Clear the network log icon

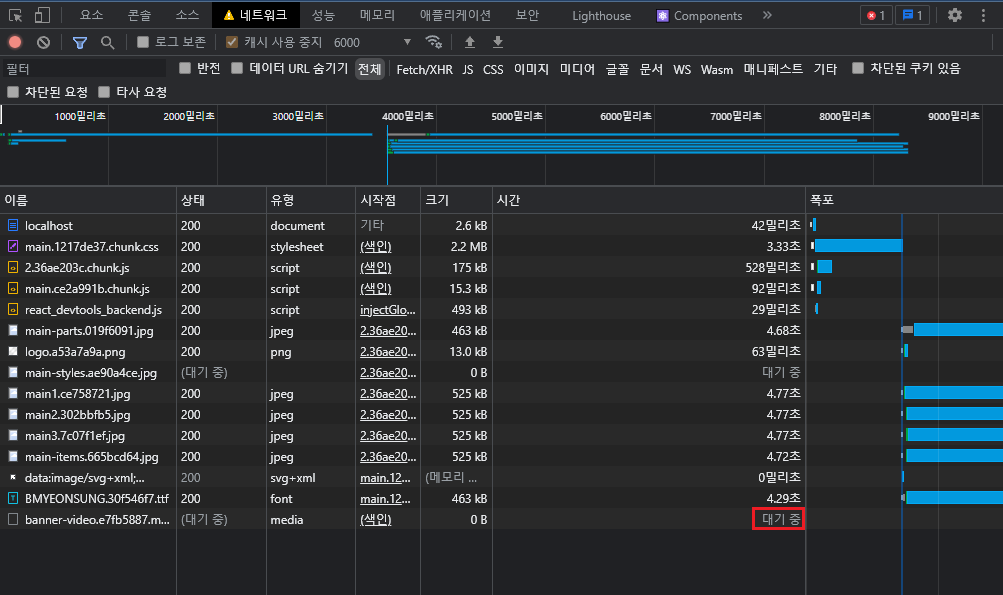coord(43,42)
